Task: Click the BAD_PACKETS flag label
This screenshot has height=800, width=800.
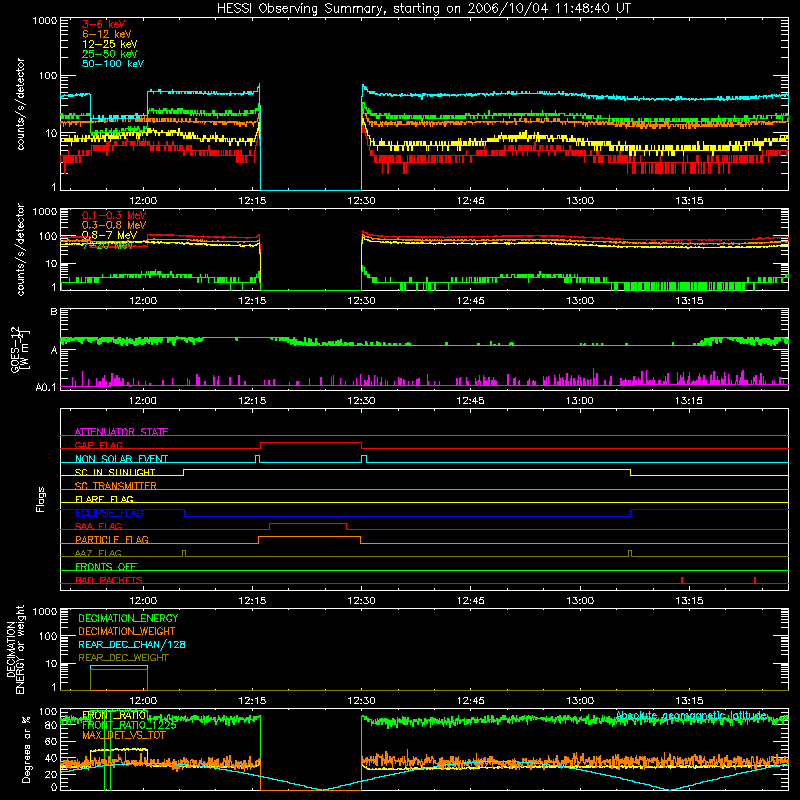Action: tap(109, 580)
